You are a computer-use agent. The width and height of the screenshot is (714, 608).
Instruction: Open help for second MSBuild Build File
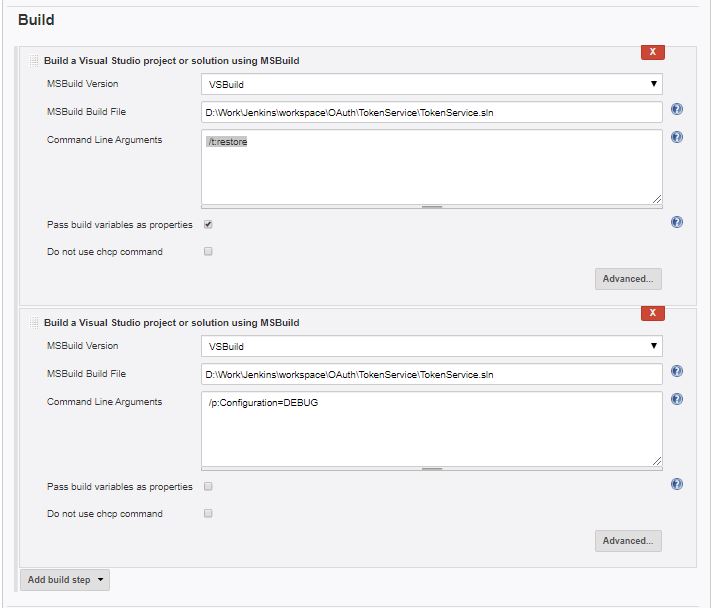[677, 371]
